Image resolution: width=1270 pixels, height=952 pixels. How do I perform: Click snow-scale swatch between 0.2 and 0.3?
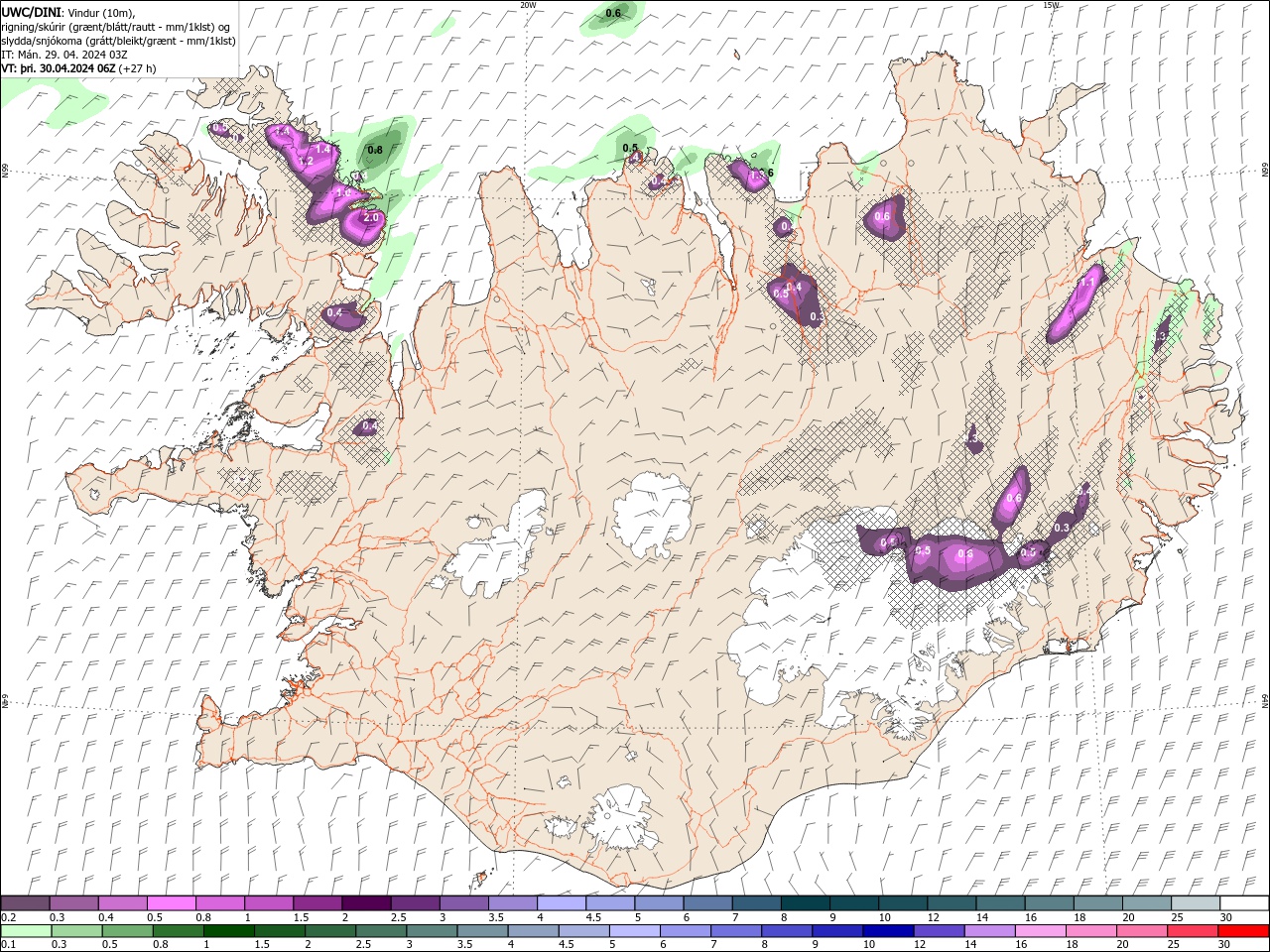point(25,903)
